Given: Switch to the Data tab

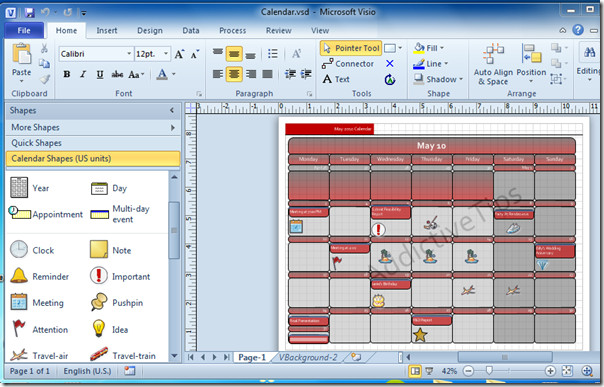Looking at the screenshot, I should click(x=191, y=30).
